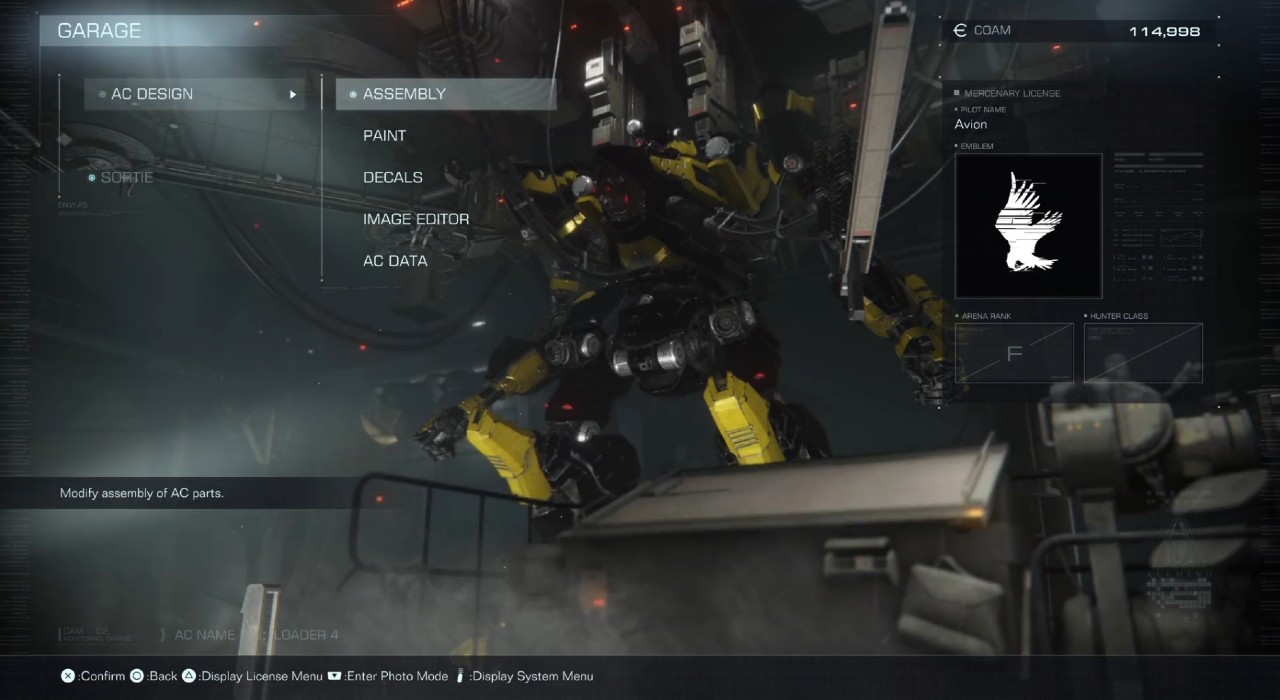The height and width of the screenshot is (700, 1280).
Task: Click the touchpad Enter Photo Mode icon
Action: (x=334, y=675)
